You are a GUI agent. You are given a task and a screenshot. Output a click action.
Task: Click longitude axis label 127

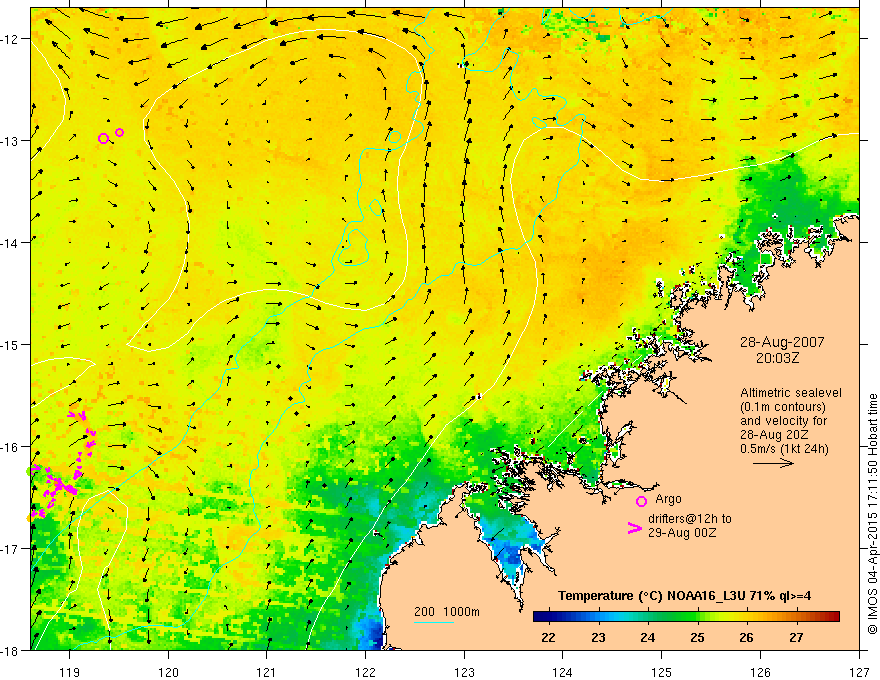(x=859, y=672)
